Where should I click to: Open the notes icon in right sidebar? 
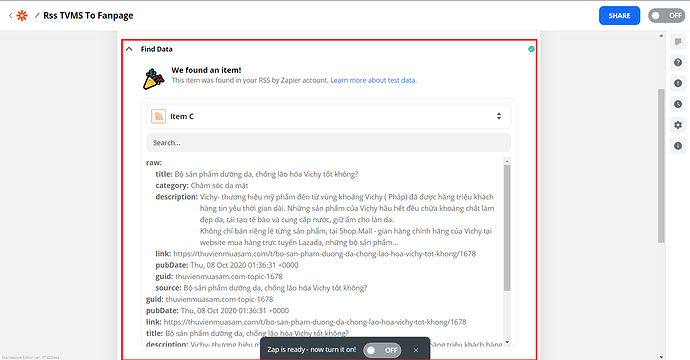tap(678, 42)
